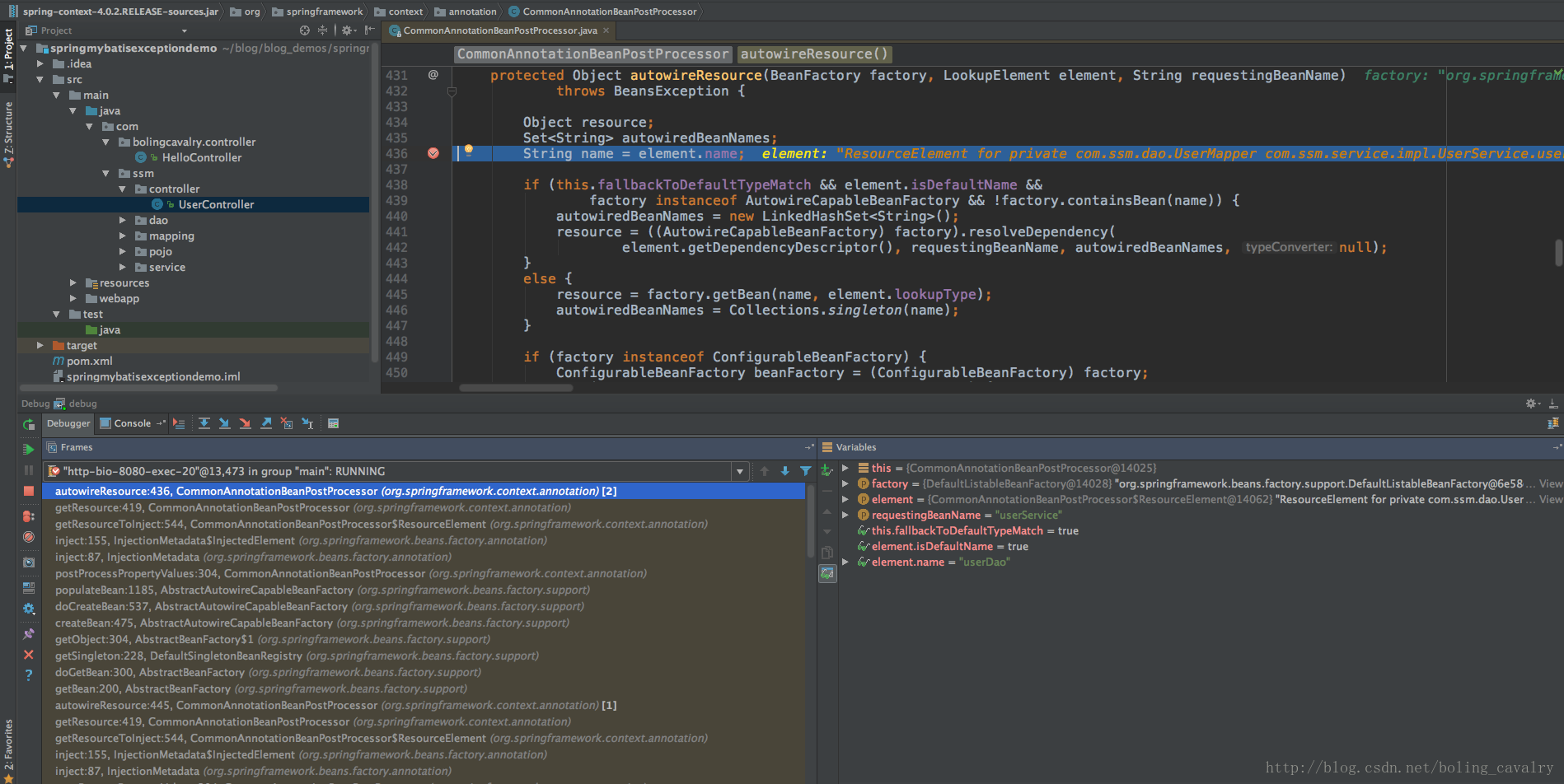The height and width of the screenshot is (784, 1564).
Task: Click the Step Into debug icon
Action: pyautogui.click(x=224, y=423)
